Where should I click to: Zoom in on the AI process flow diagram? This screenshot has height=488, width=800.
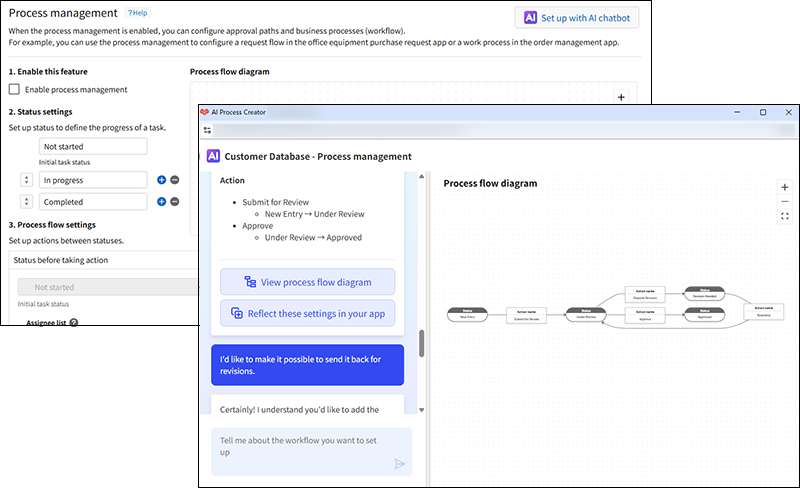pyautogui.click(x=784, y=187)
